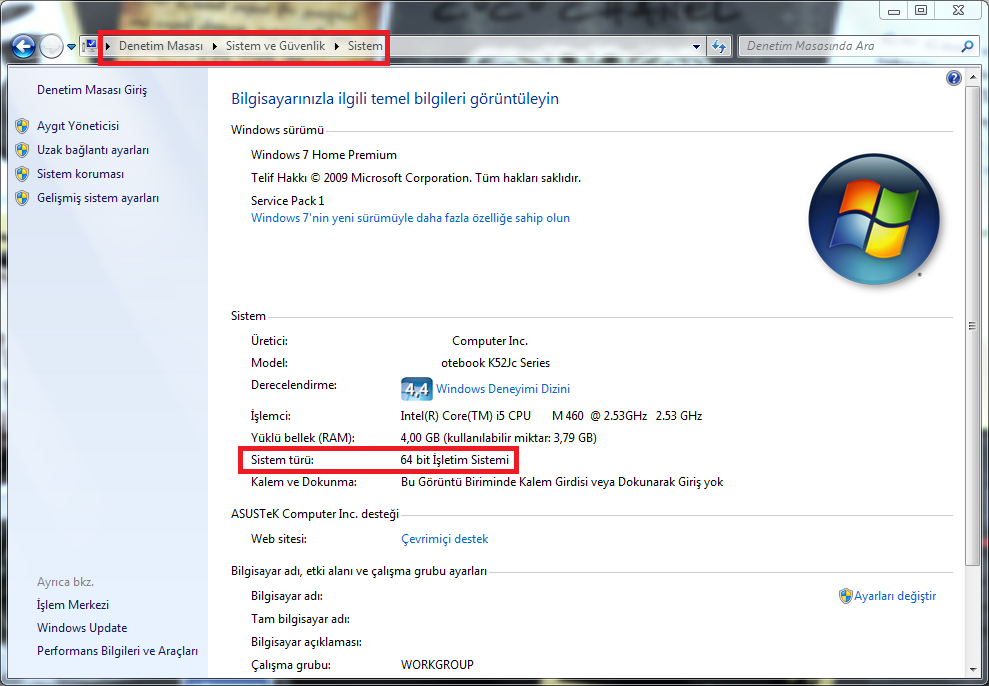
Task: Click the scrollbar down arrow
Action: pyautogui.click(x=972, y=670)
